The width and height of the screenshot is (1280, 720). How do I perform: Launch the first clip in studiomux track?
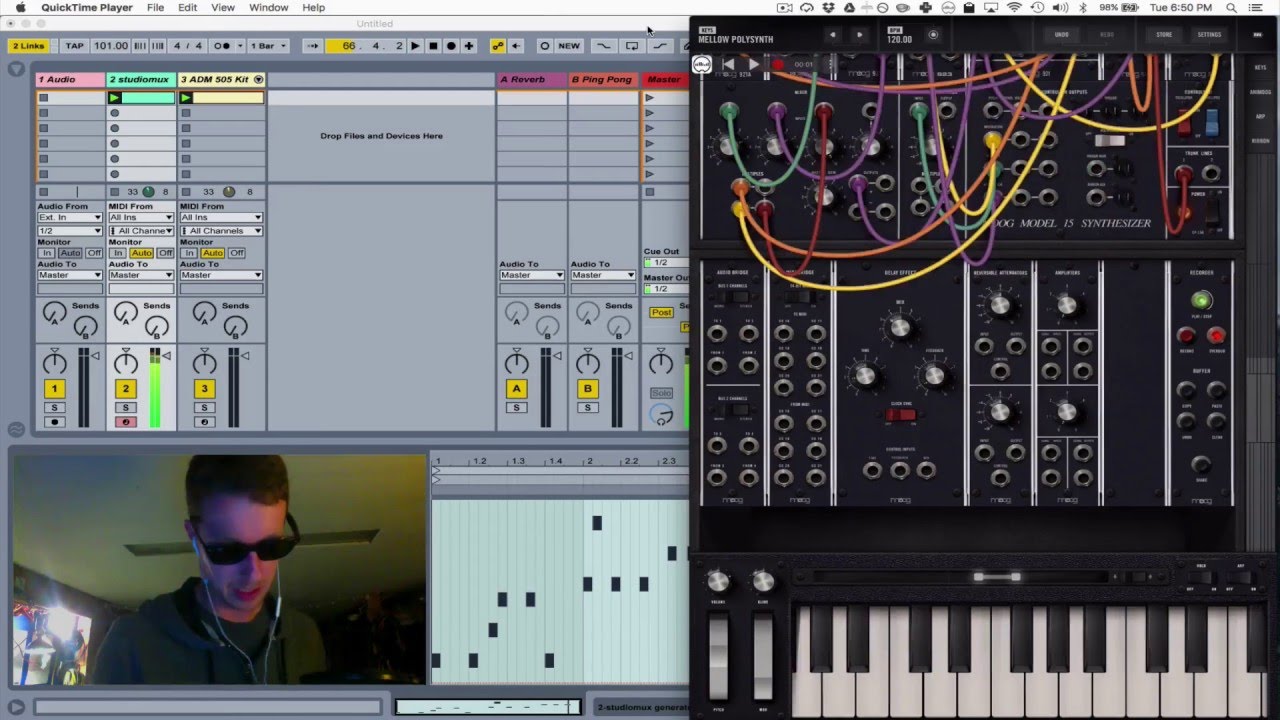tap(114, 98)
